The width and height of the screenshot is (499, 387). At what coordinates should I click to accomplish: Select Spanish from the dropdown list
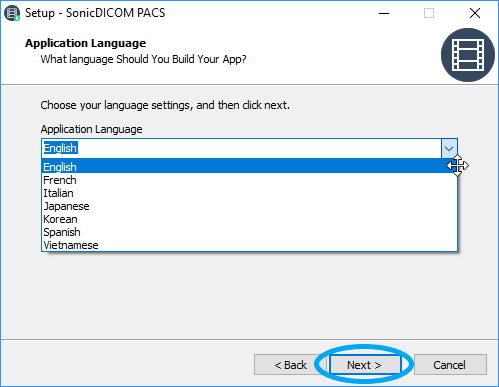point(249,232)
